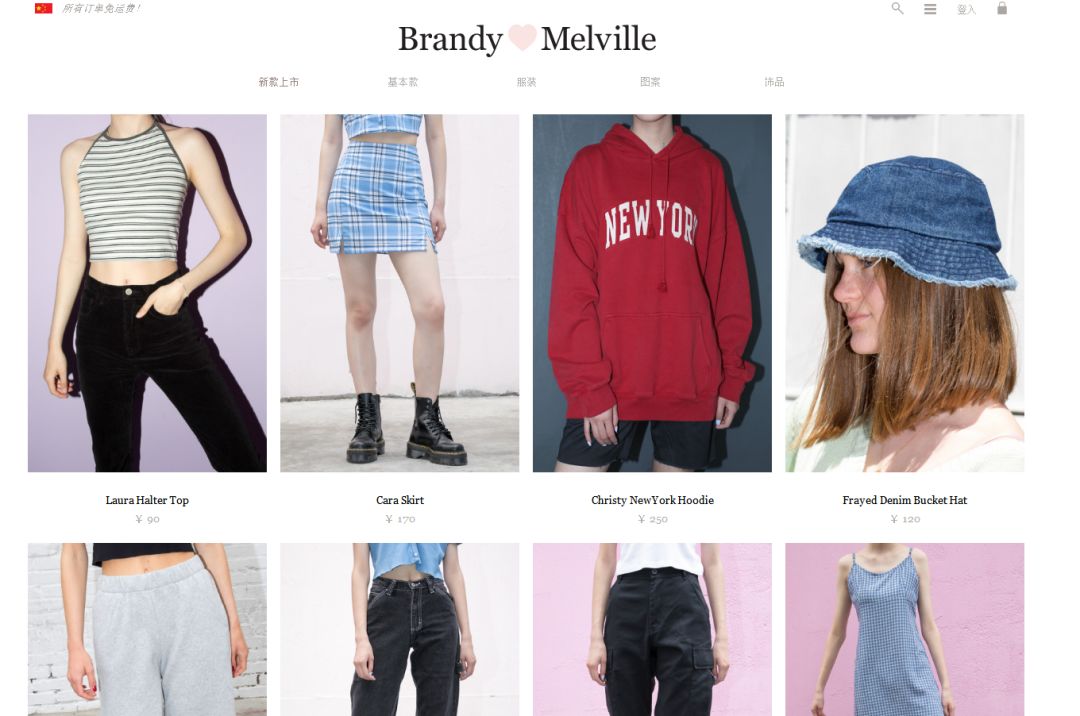
Task: Open the Cara Skirt product link
Action: (400, 501)
